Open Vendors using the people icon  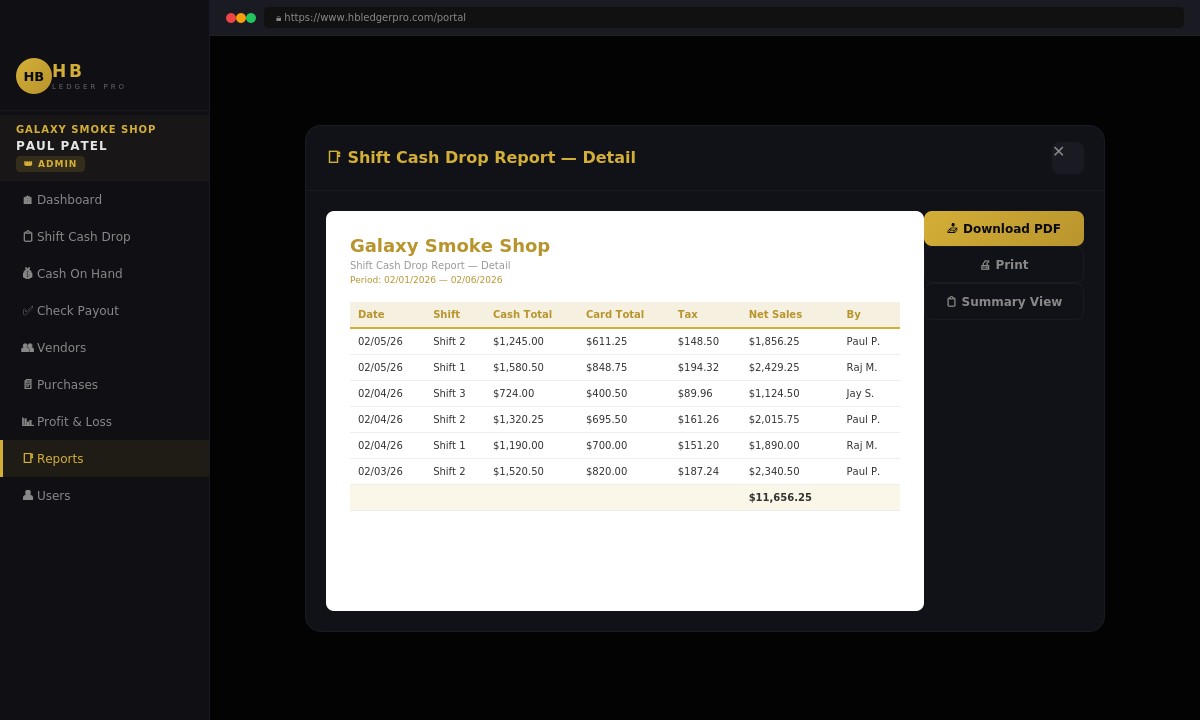click(27, 347)
